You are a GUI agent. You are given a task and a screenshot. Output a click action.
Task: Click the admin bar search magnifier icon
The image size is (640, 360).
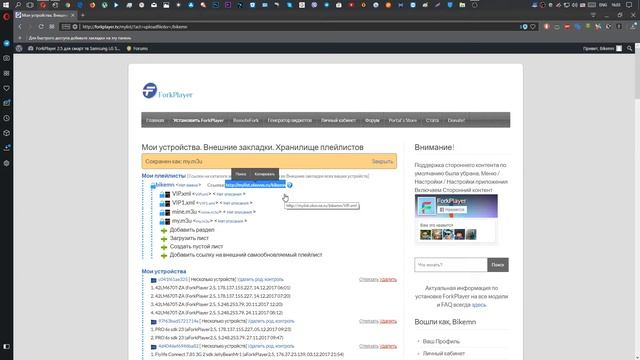tap(629, 48)
